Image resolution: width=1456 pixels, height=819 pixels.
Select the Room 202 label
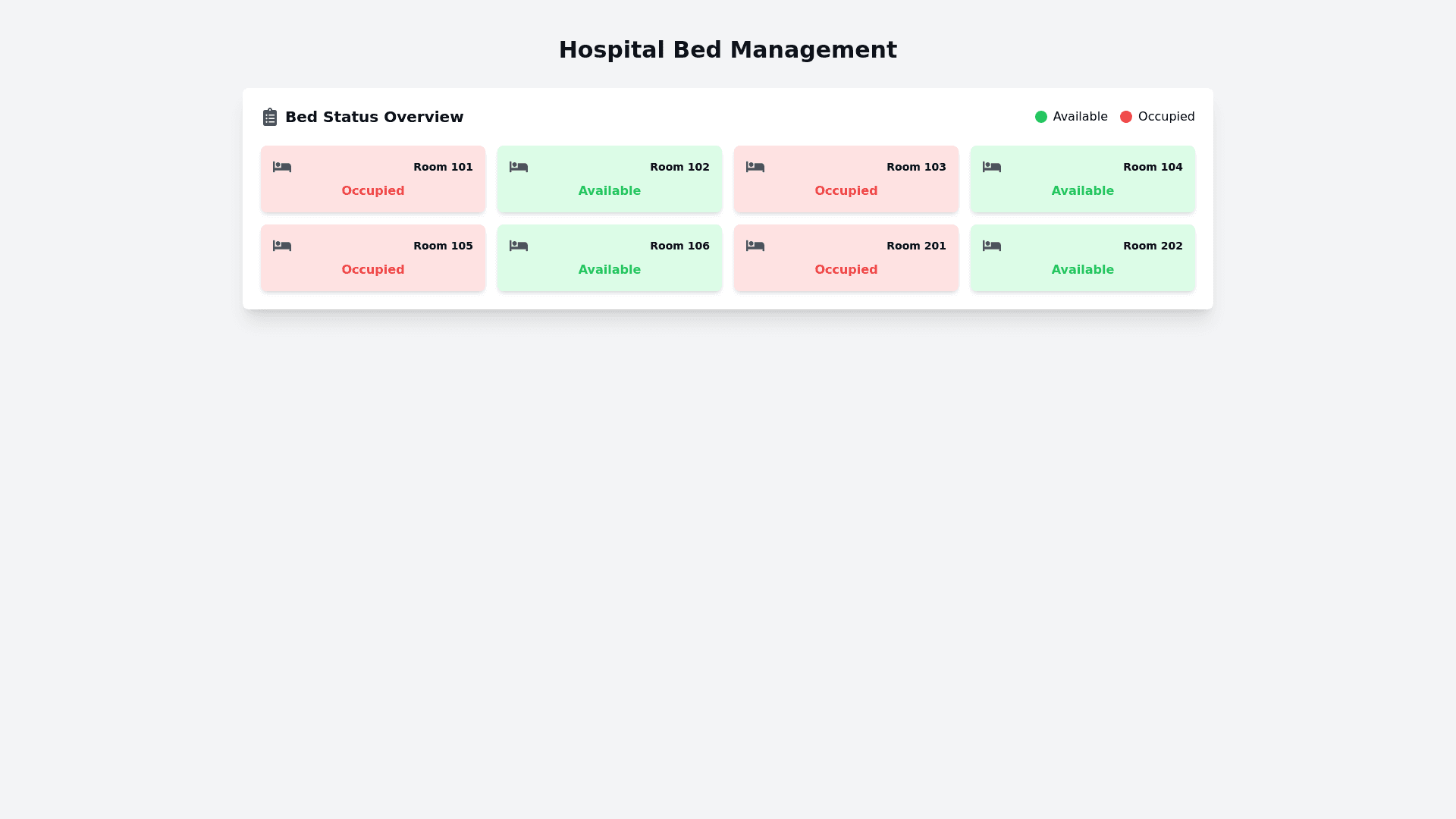tap(1153, 246)
